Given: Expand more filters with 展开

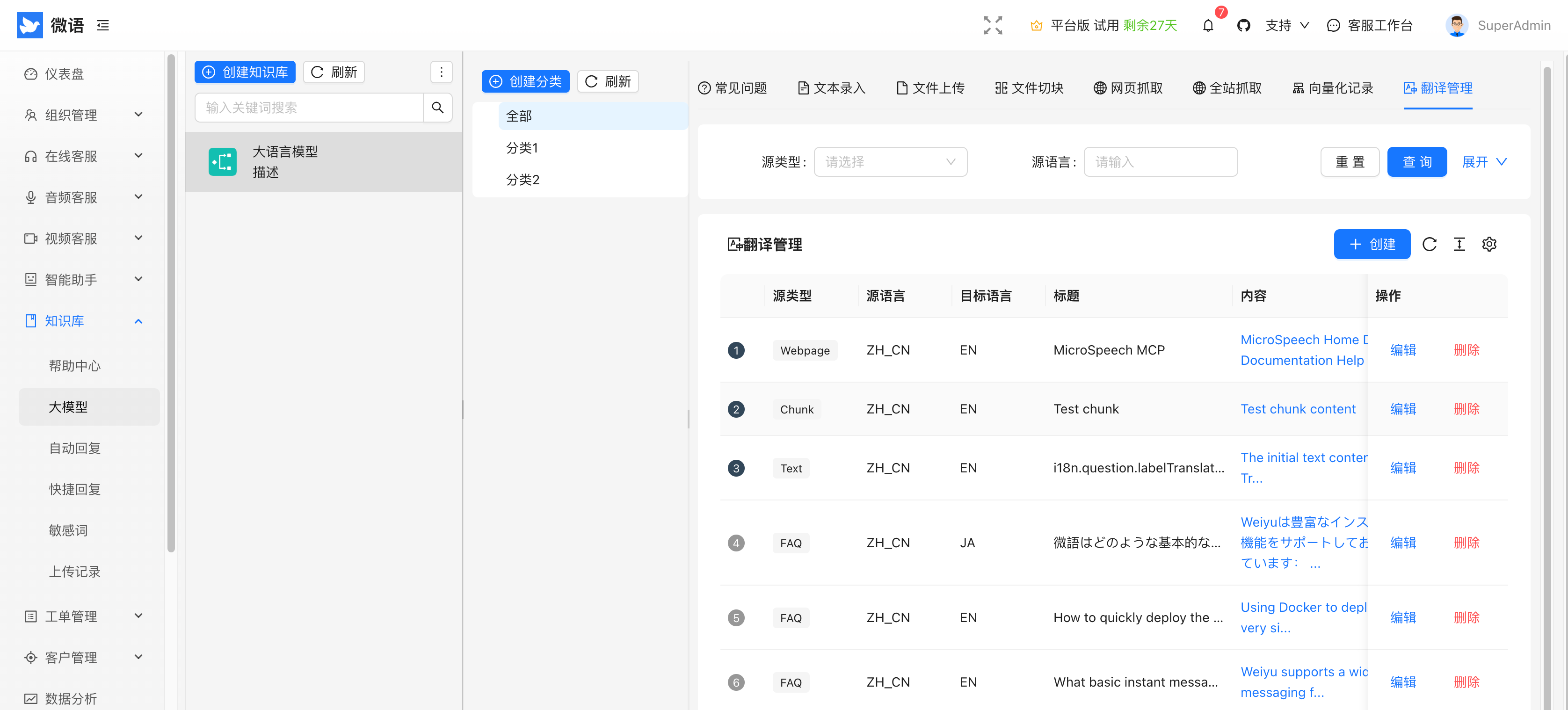Looking at the screenshot, I should click(1484, 162).
